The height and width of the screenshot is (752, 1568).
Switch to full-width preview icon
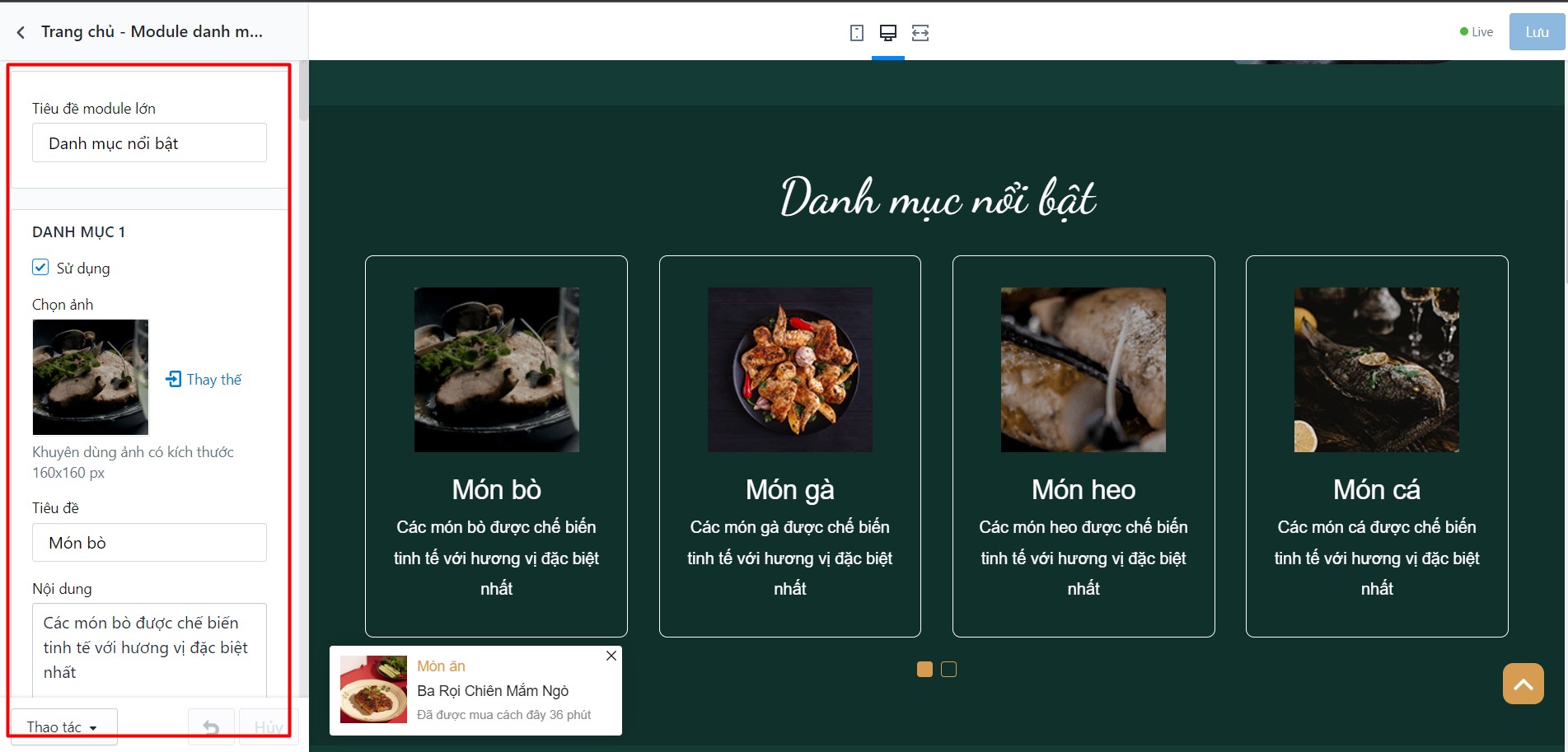(920, 33)
